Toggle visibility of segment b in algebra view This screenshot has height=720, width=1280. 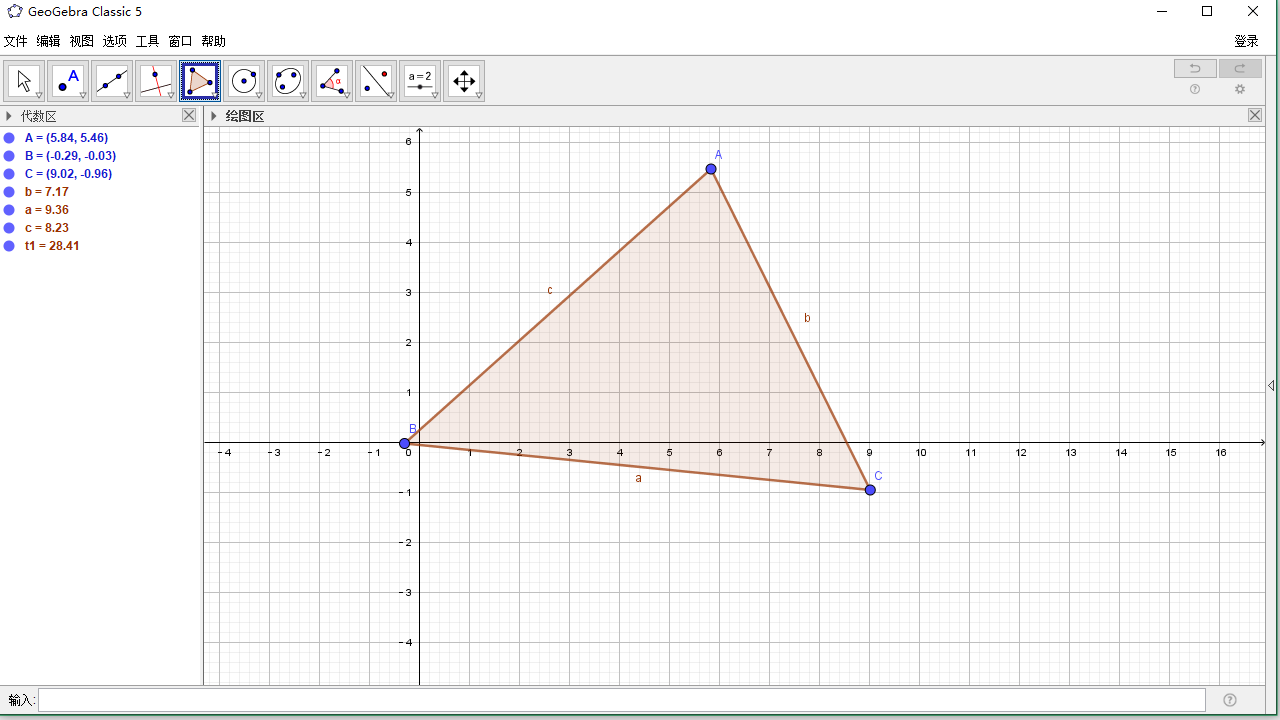pyautogui.click(x=11, y=192)
